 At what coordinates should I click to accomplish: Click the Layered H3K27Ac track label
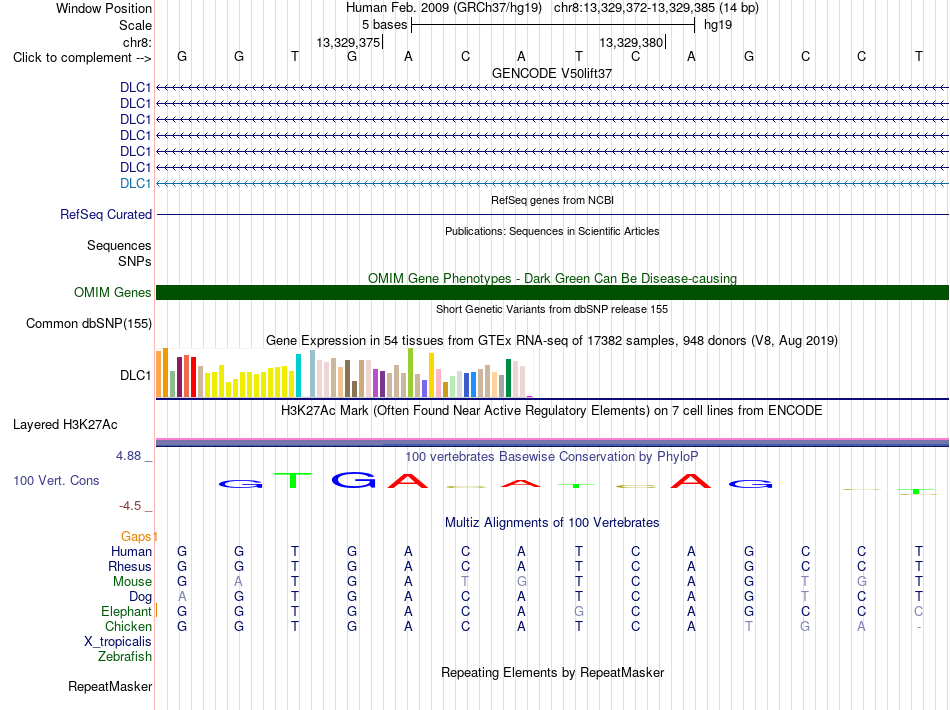click(65, 425)
